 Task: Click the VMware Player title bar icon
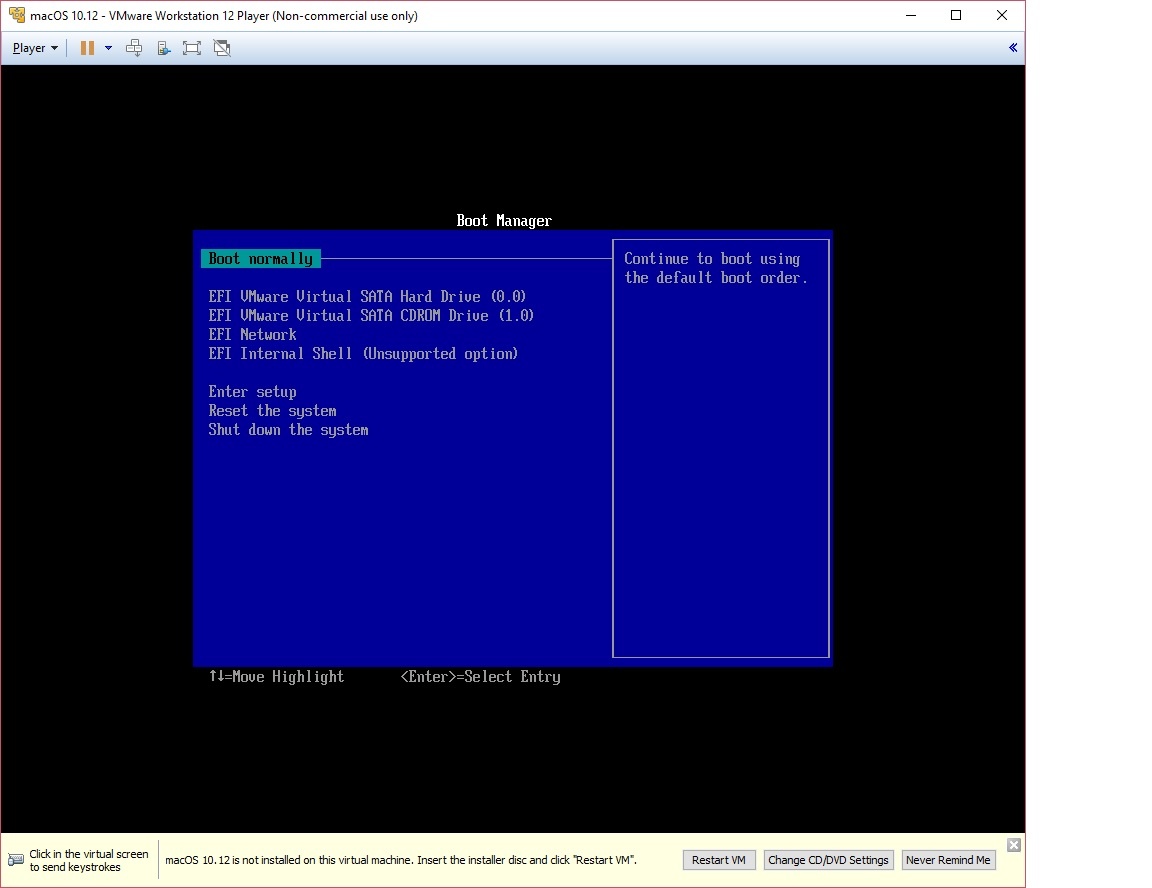16,15
